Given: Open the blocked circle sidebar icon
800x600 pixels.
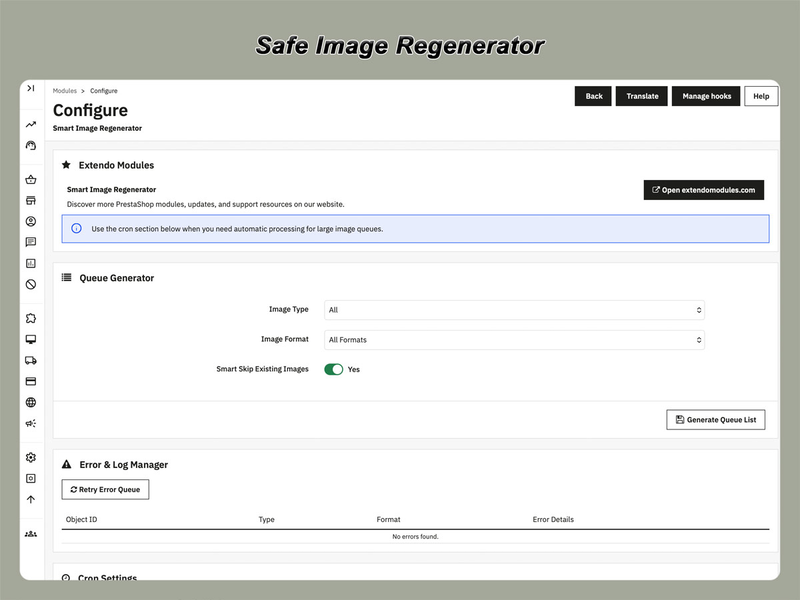Looking at the screenshot, I should (31, 284).
